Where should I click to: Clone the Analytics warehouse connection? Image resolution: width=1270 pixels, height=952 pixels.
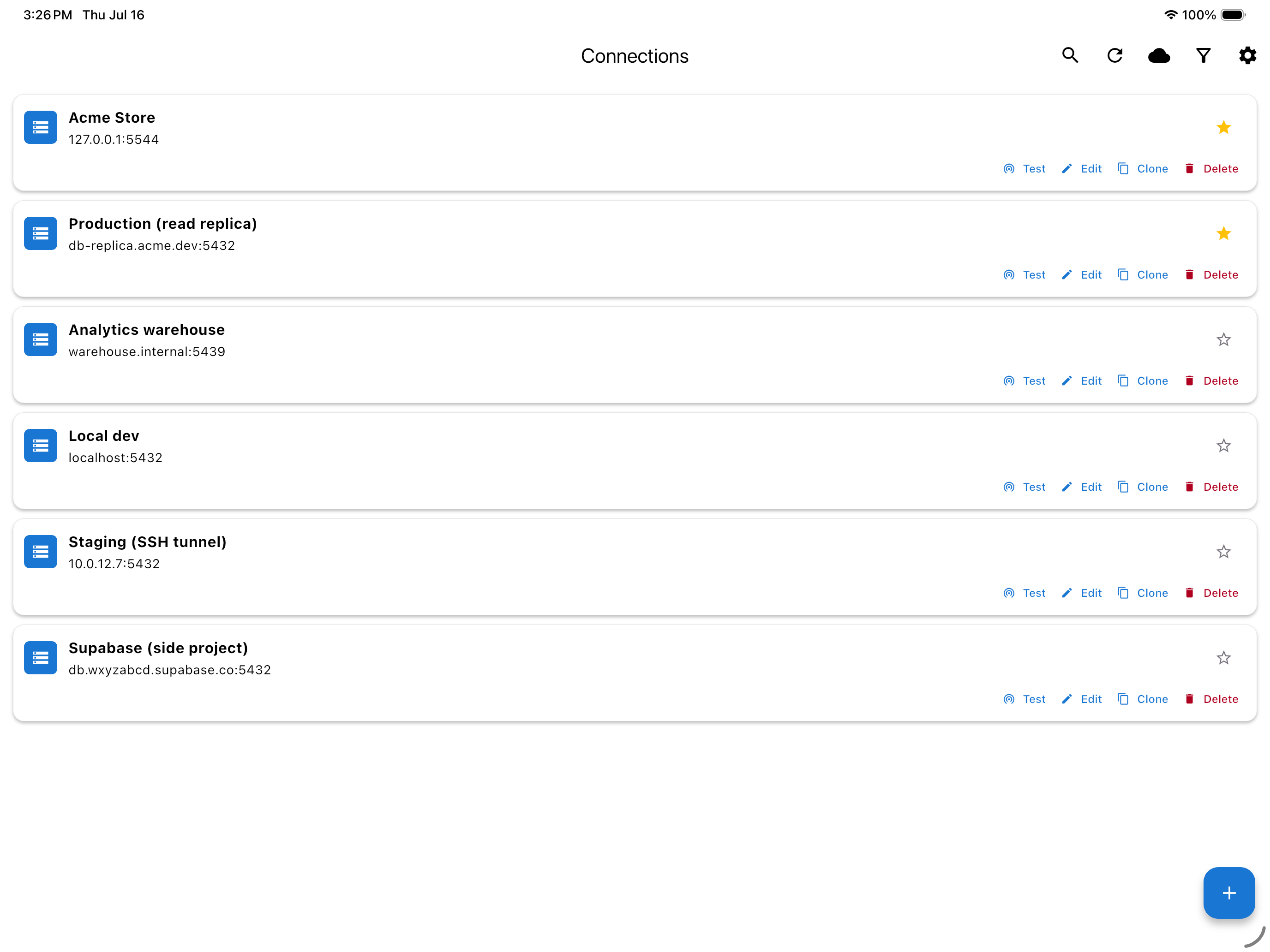[x=1143, y=381]
